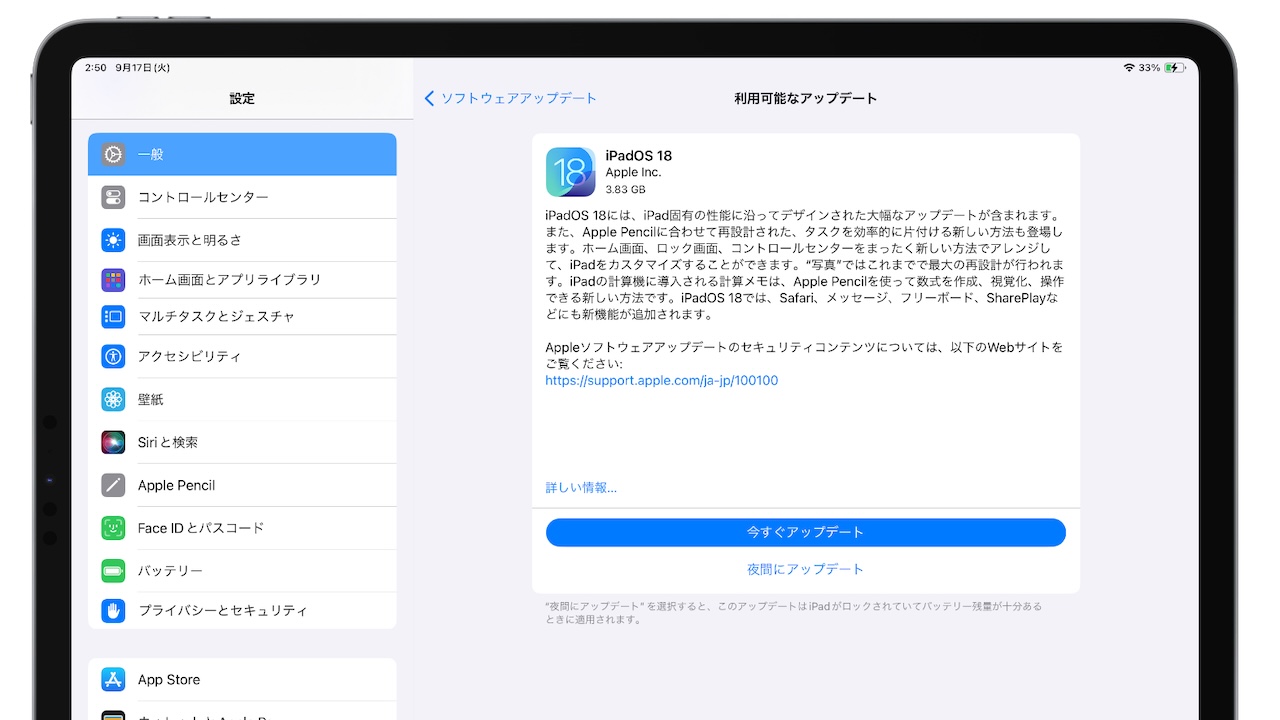The height and width of the screenshot is (720, 1280).
Task: Tap the Face IDとパスコード icon
Action: tap(113, 528)
